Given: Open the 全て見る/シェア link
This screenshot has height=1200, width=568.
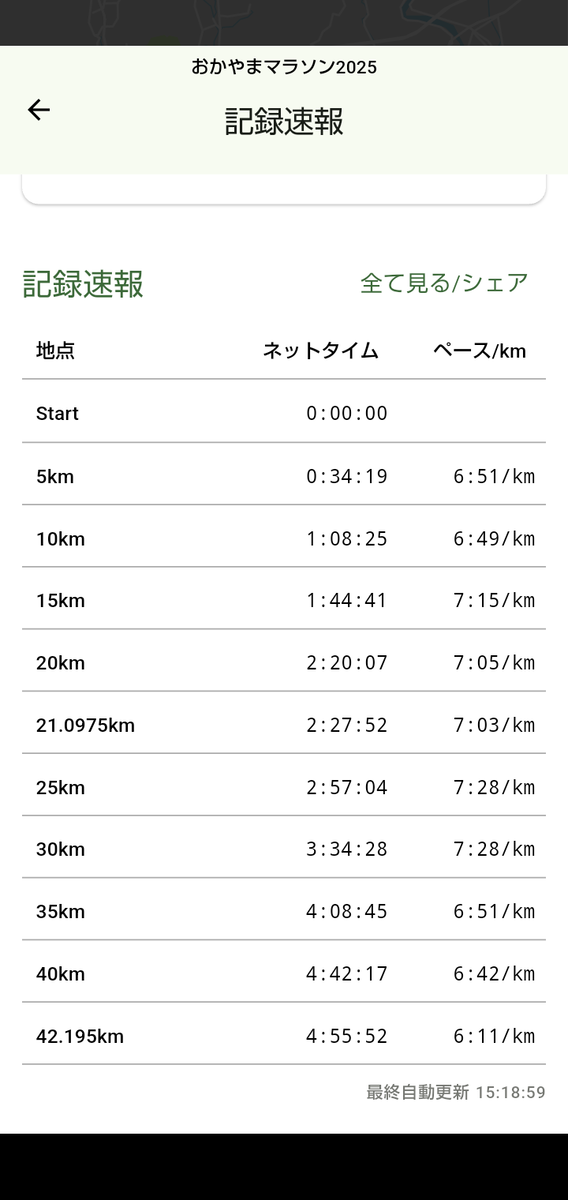Looking at the screenshot, I should [444, 283].
